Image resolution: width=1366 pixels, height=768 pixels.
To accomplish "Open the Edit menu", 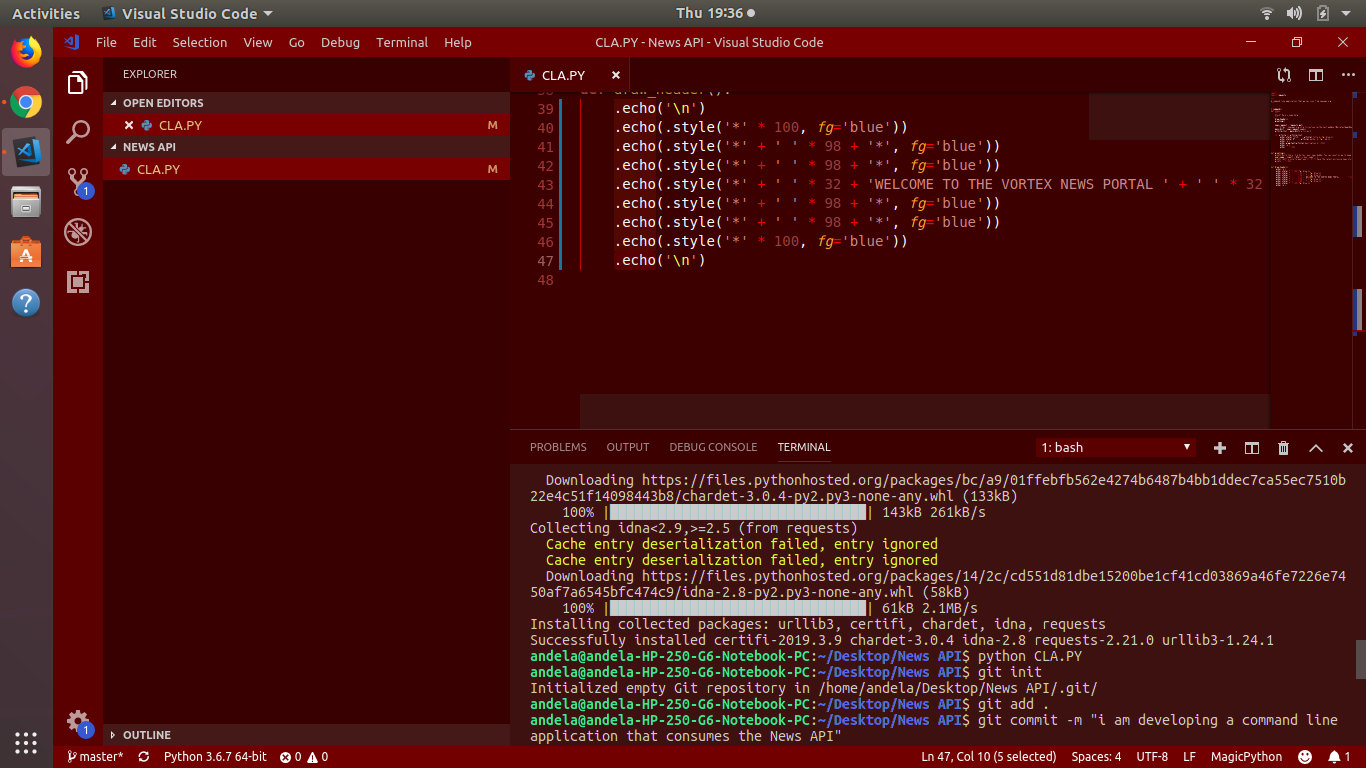I will [x=145, y=42].
